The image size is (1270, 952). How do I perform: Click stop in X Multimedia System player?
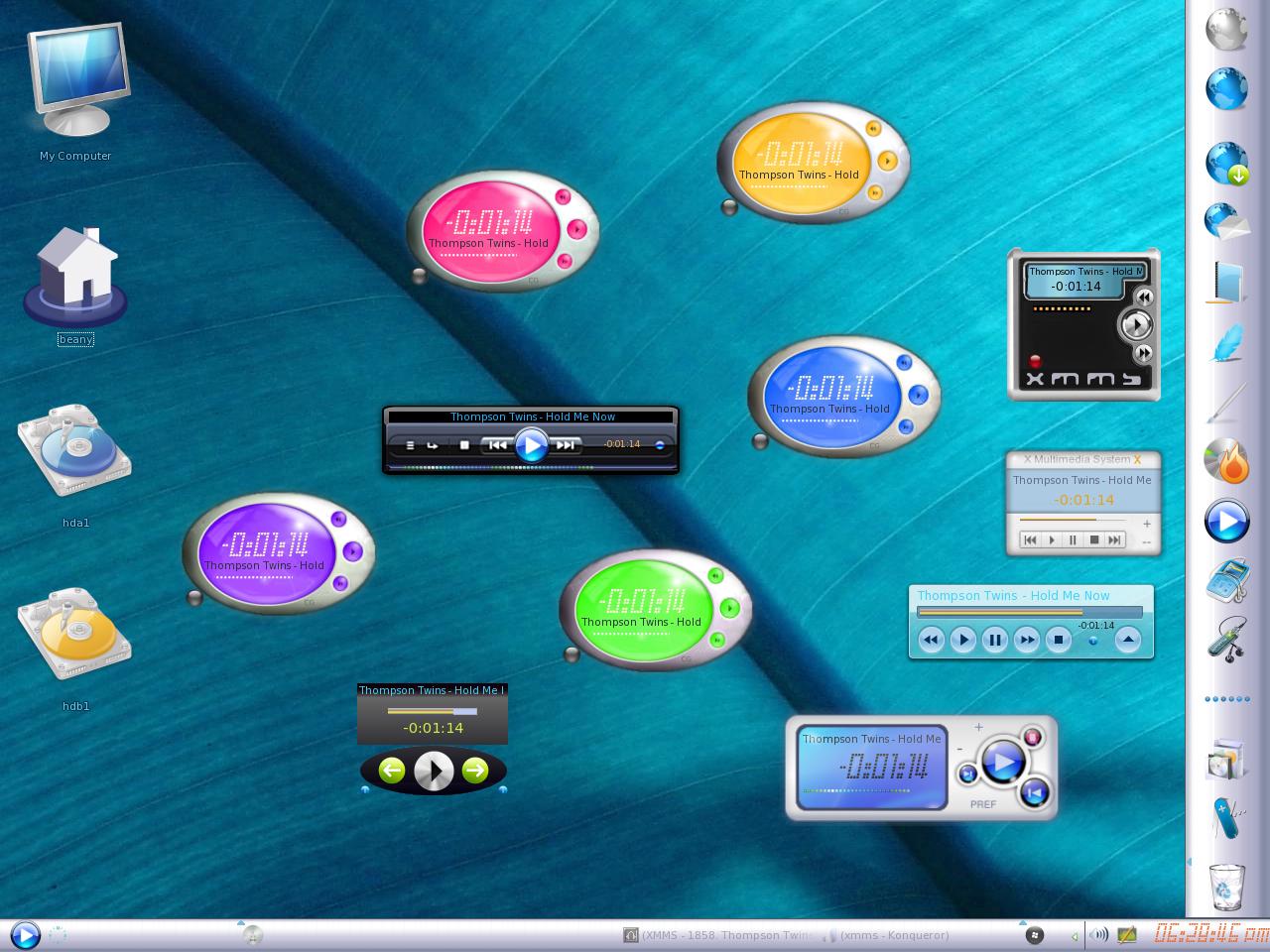pyautogui.click(x=1093, y=540)
